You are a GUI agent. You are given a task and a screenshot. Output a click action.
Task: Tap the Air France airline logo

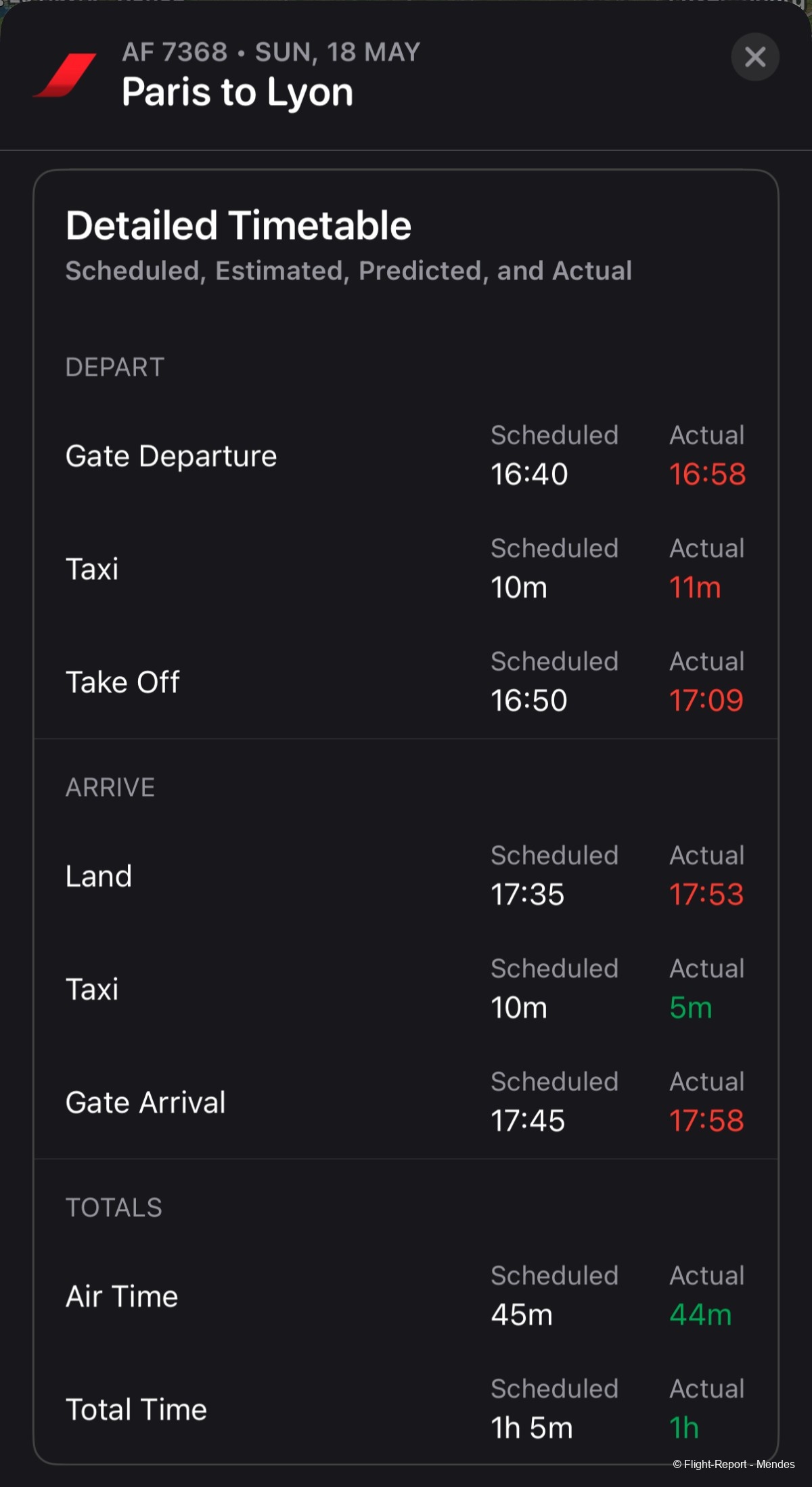tap(65, 75)
